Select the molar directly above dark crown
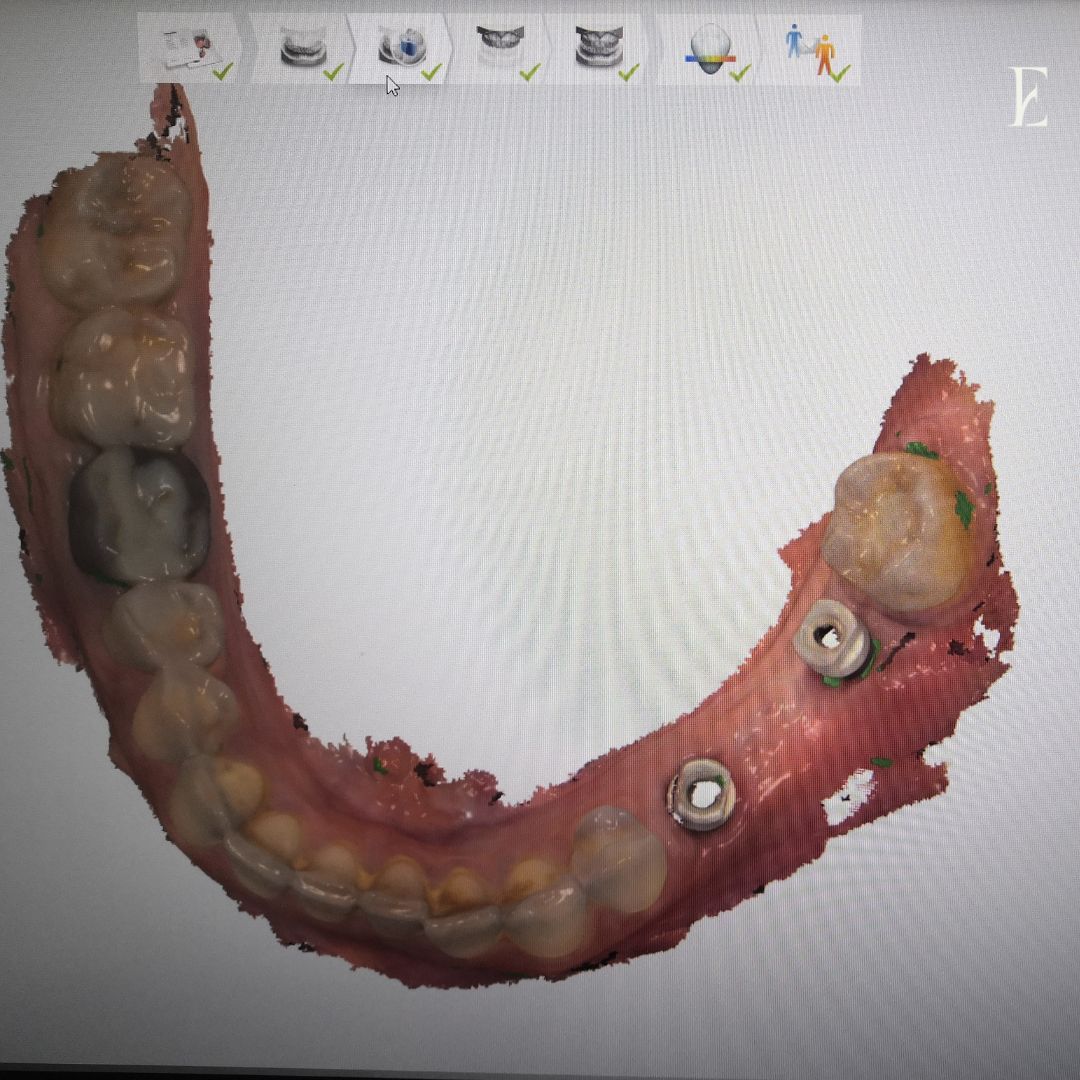Image resolution: width=1080 pixels, height=1080 pixels. point(125,378)
